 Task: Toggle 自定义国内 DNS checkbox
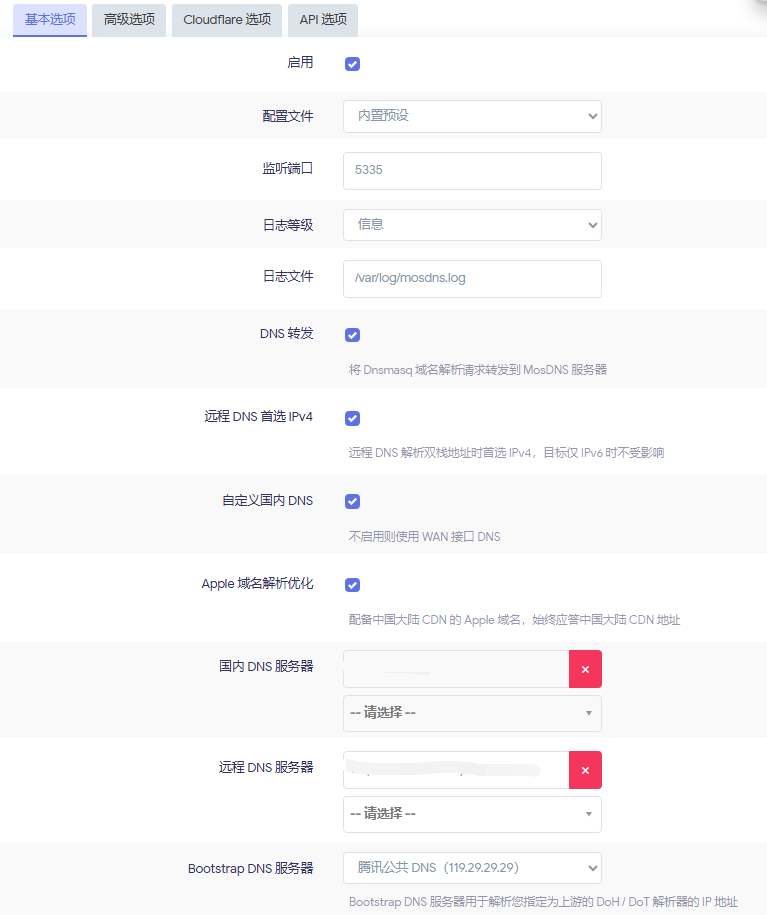pyautogui.click(x=352, y=501)
